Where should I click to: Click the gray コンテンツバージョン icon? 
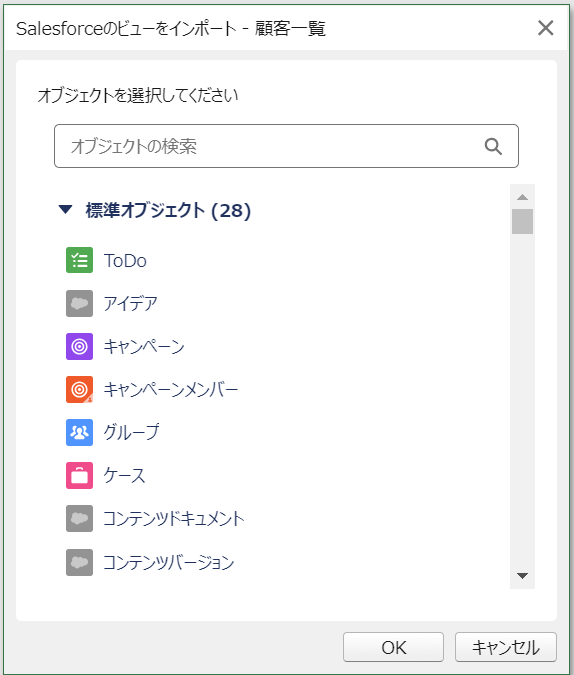pos(79,562)
